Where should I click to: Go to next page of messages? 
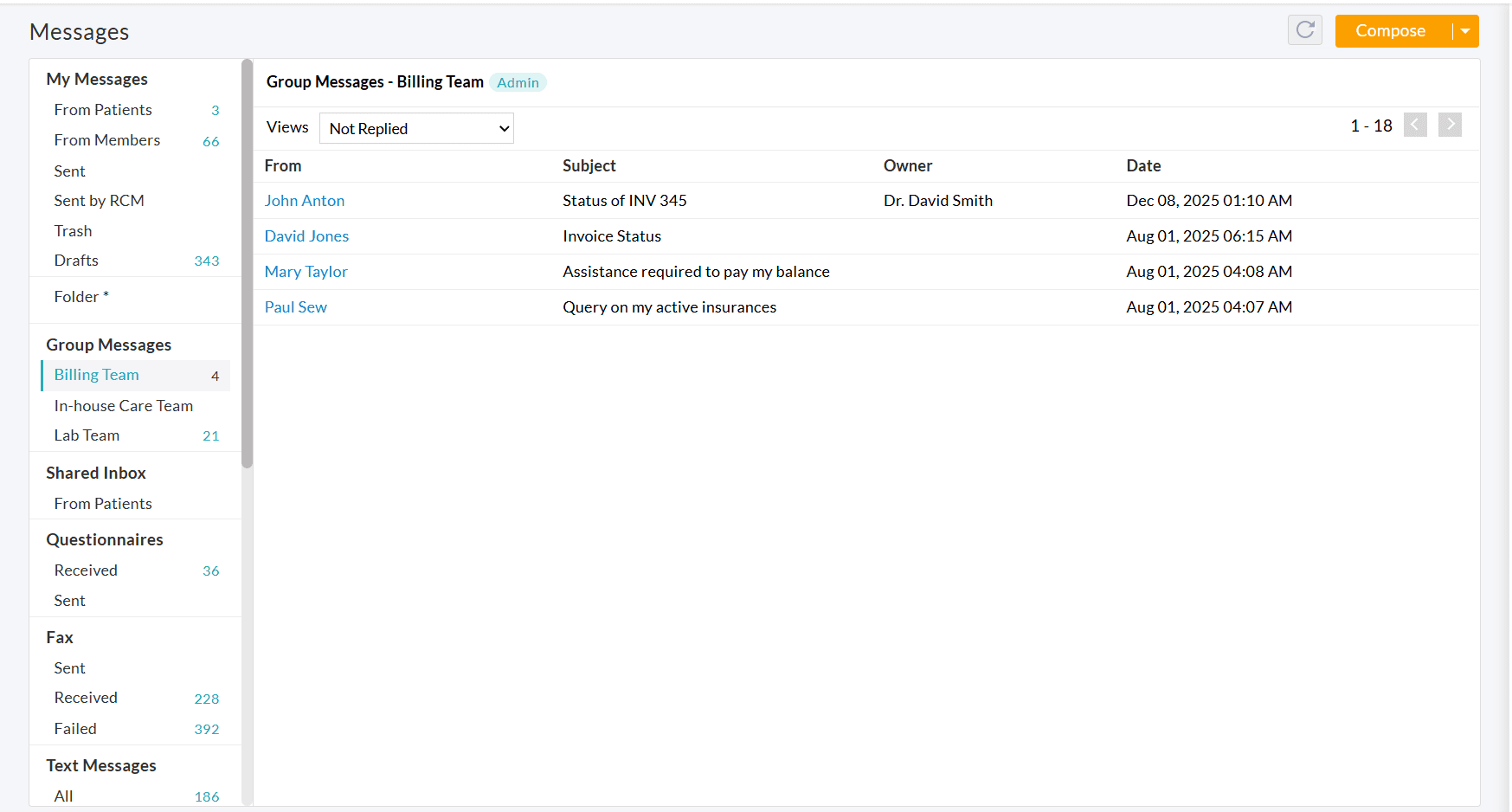[1450, 125]
